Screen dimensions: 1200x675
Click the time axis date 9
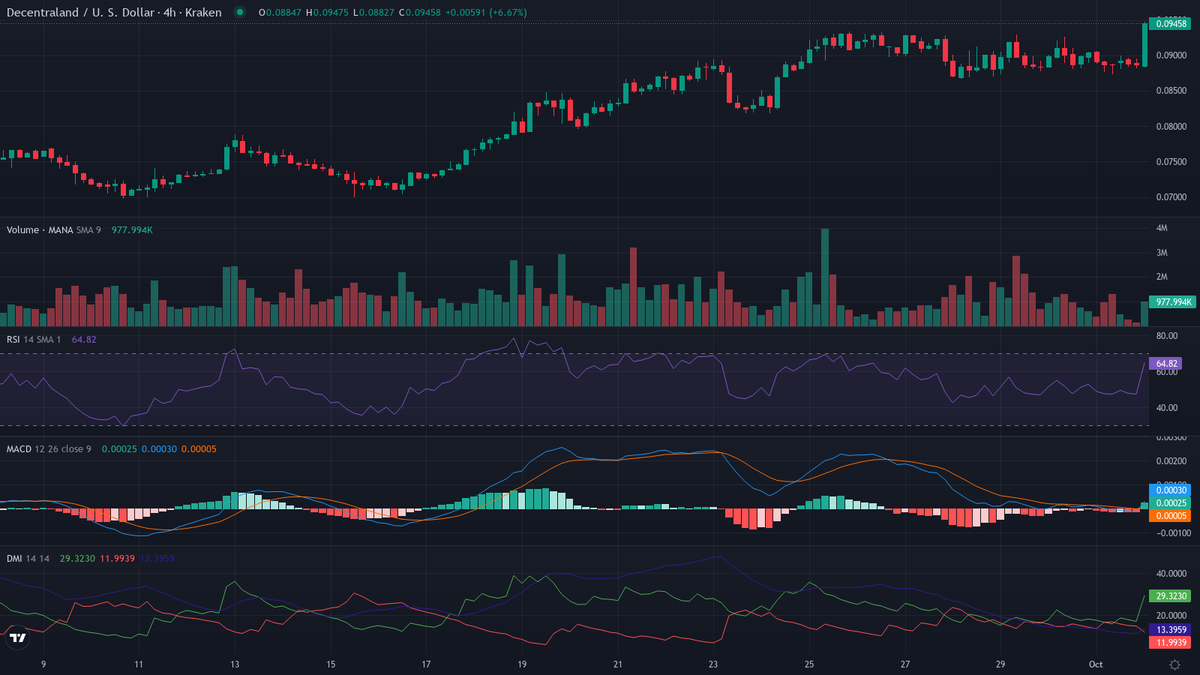click(43, 664)
